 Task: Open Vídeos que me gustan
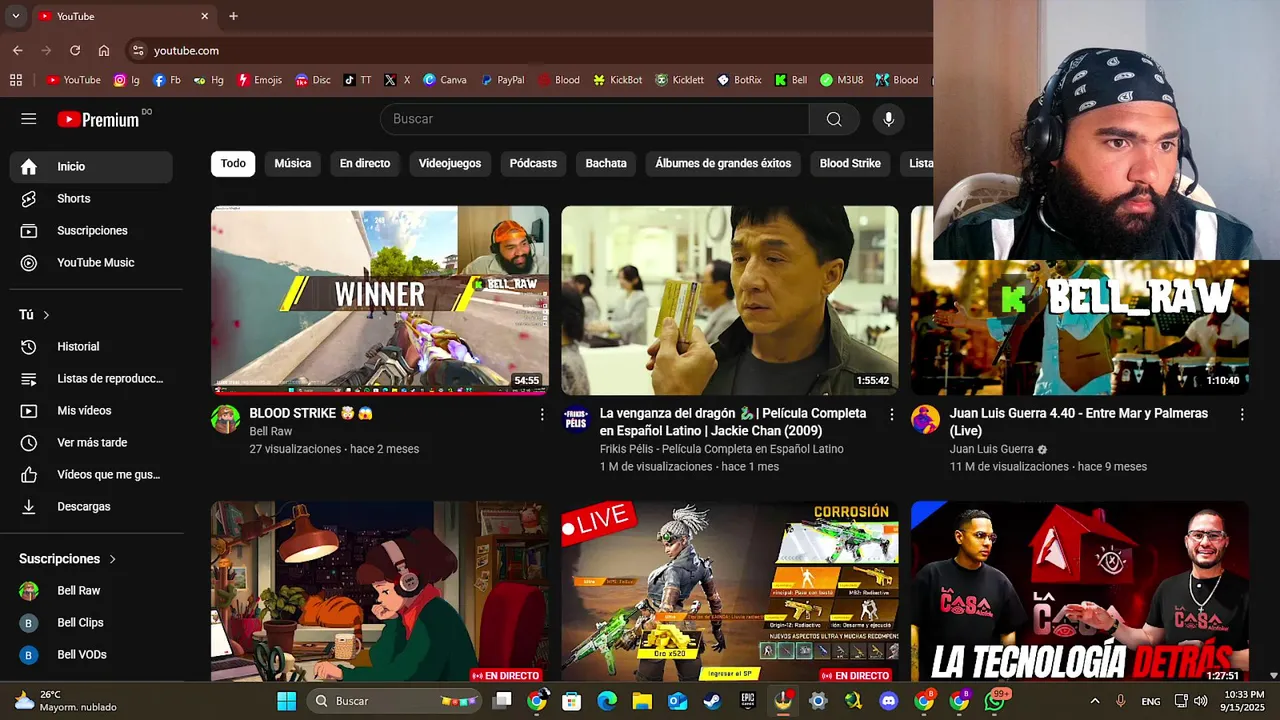pos(91,475)
